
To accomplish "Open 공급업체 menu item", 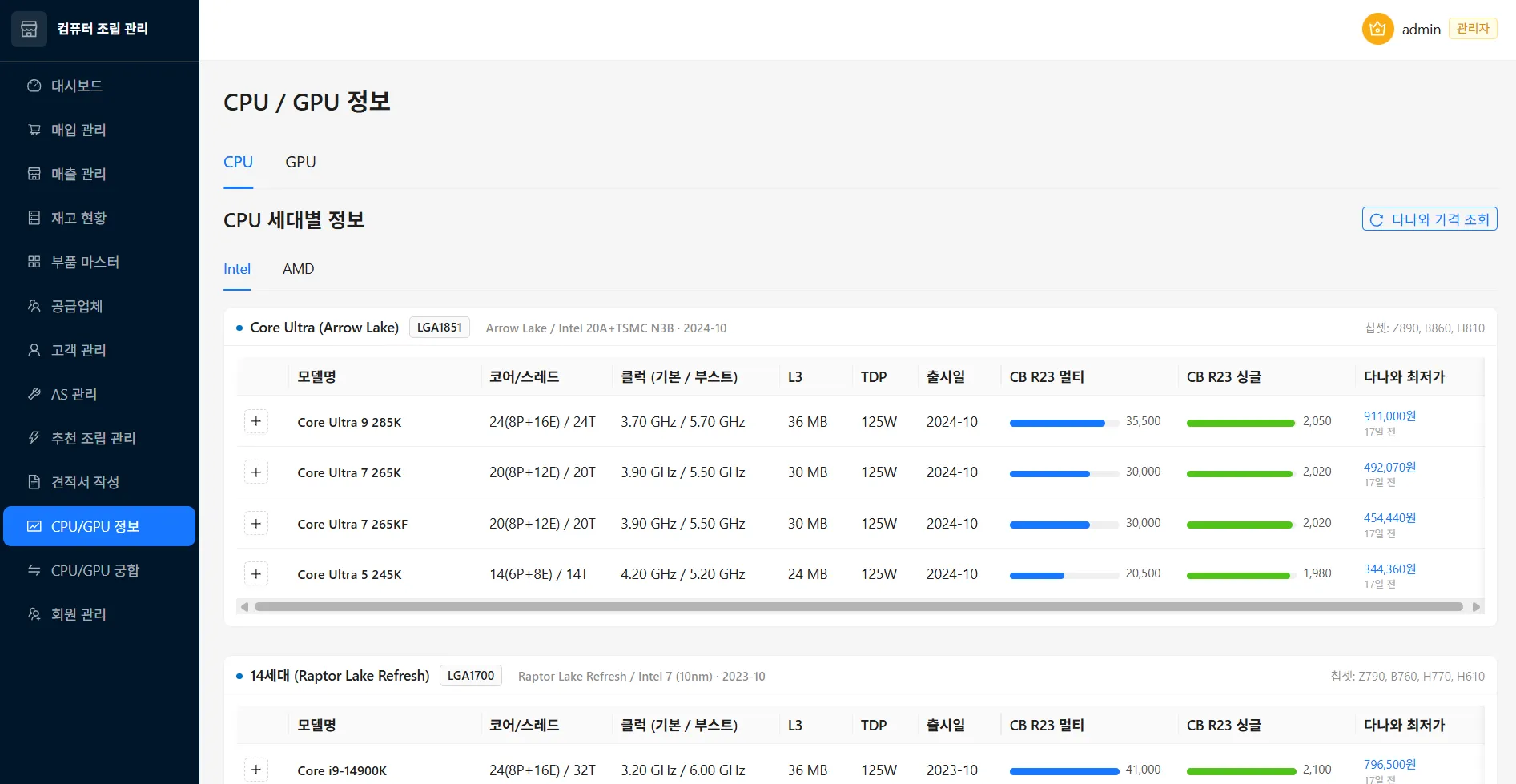I will 99,306.
